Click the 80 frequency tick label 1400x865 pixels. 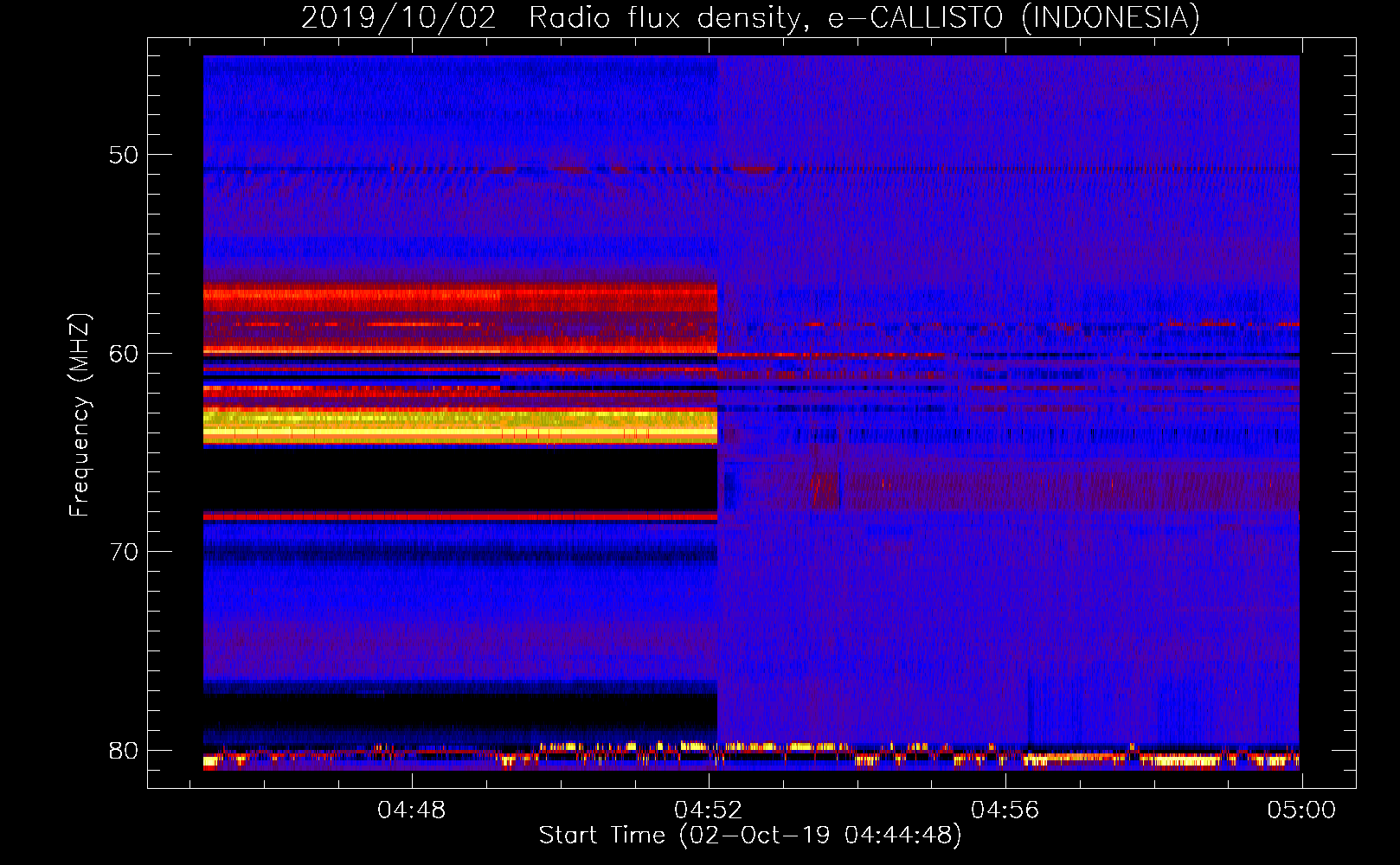point(124,751)
